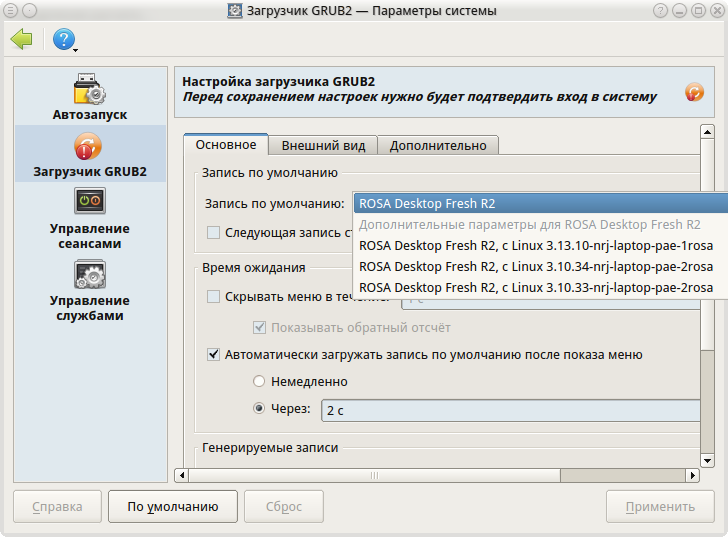Click the round pin button in title bar
The height and width of the screenshot is (537, 728).
coord(29,10)
